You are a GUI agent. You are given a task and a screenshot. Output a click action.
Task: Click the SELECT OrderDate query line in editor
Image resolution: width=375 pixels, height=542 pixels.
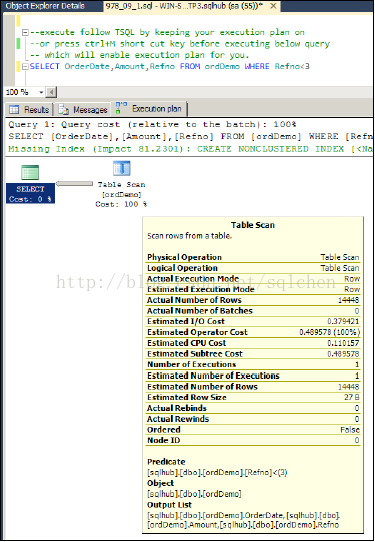point(169,66)
